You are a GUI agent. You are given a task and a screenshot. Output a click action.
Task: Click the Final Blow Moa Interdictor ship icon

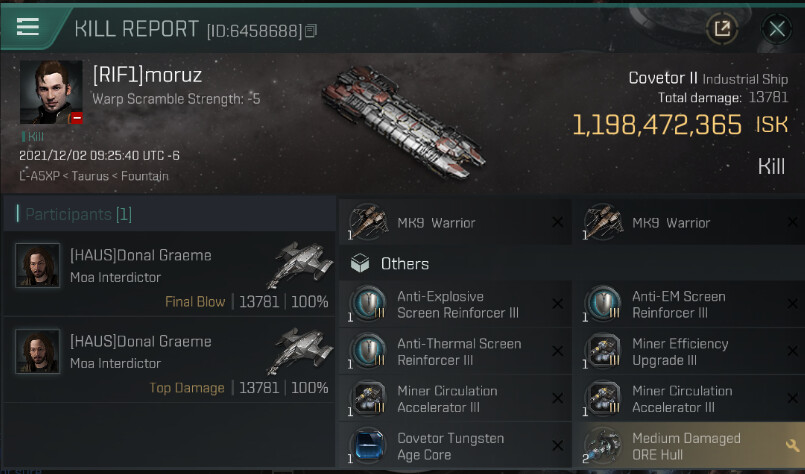300,264
